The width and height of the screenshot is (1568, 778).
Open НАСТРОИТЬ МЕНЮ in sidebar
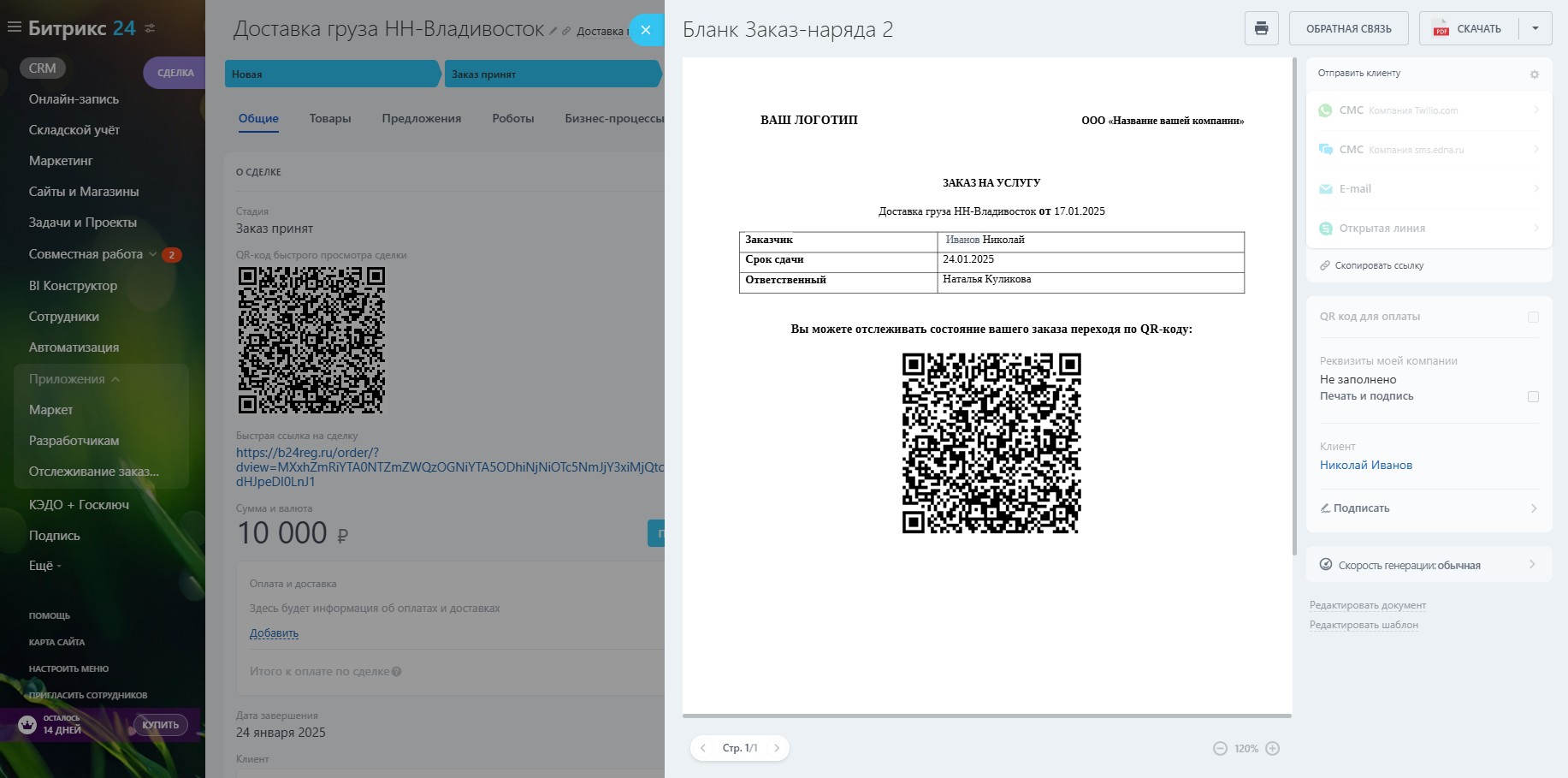tap(68, 668)
